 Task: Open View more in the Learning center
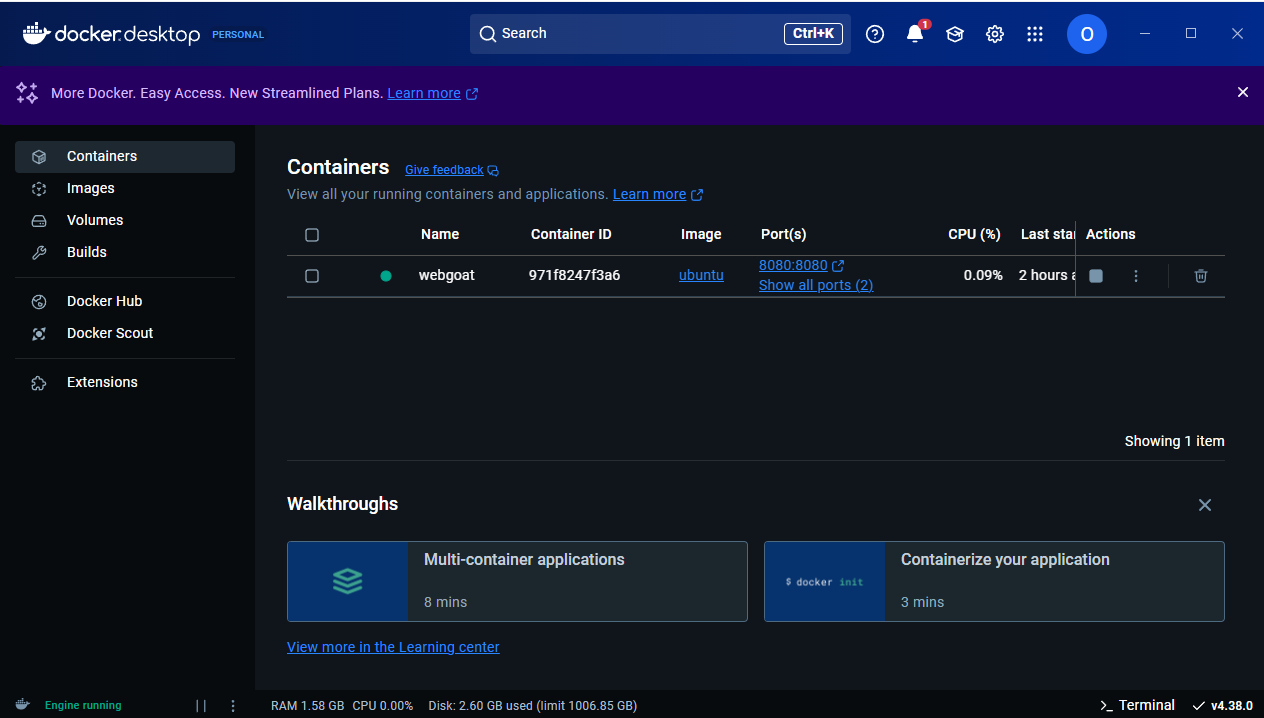point(393,647)
